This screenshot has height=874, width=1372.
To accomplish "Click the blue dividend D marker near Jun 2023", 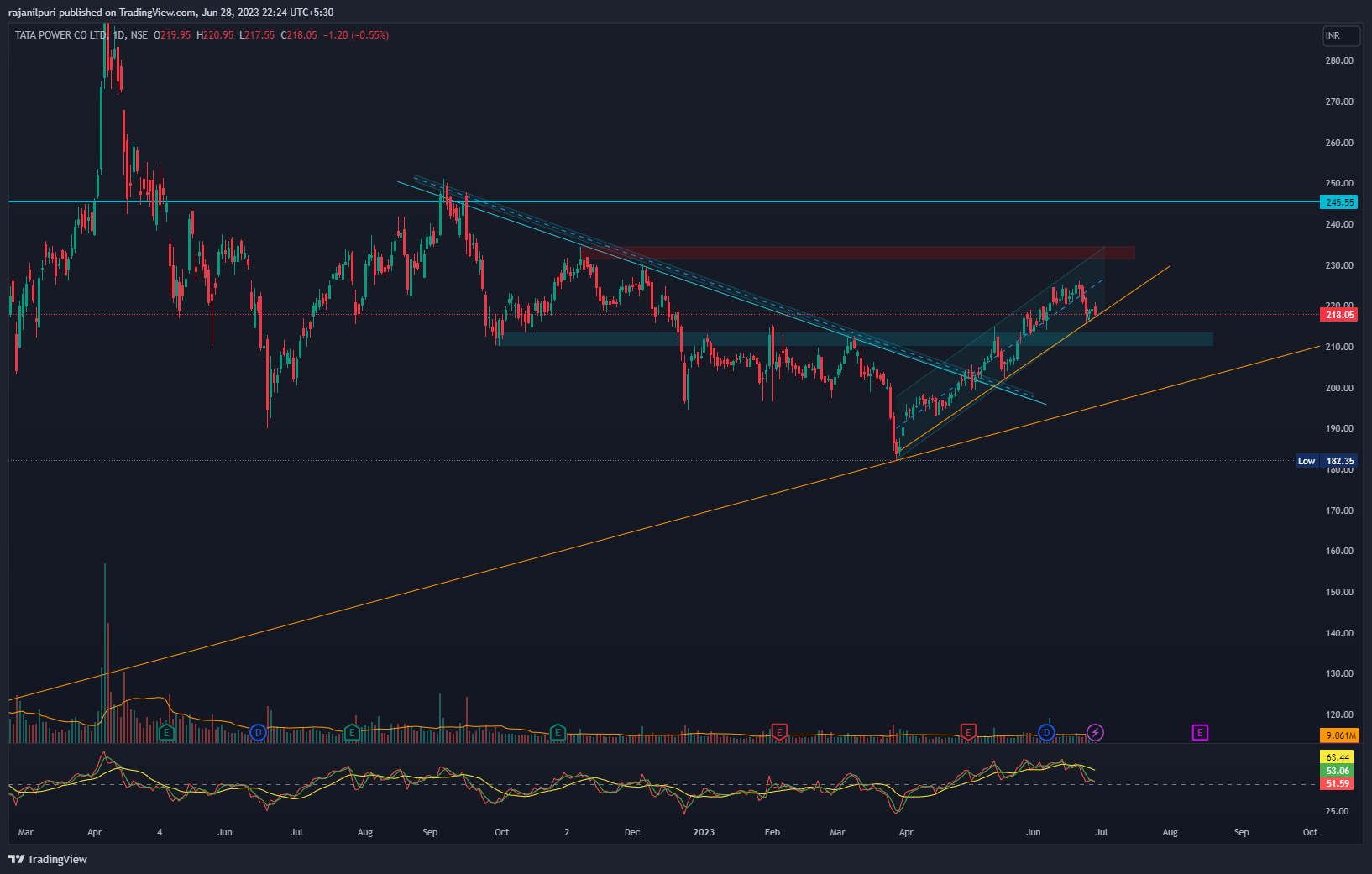I will coord(1046,733).
